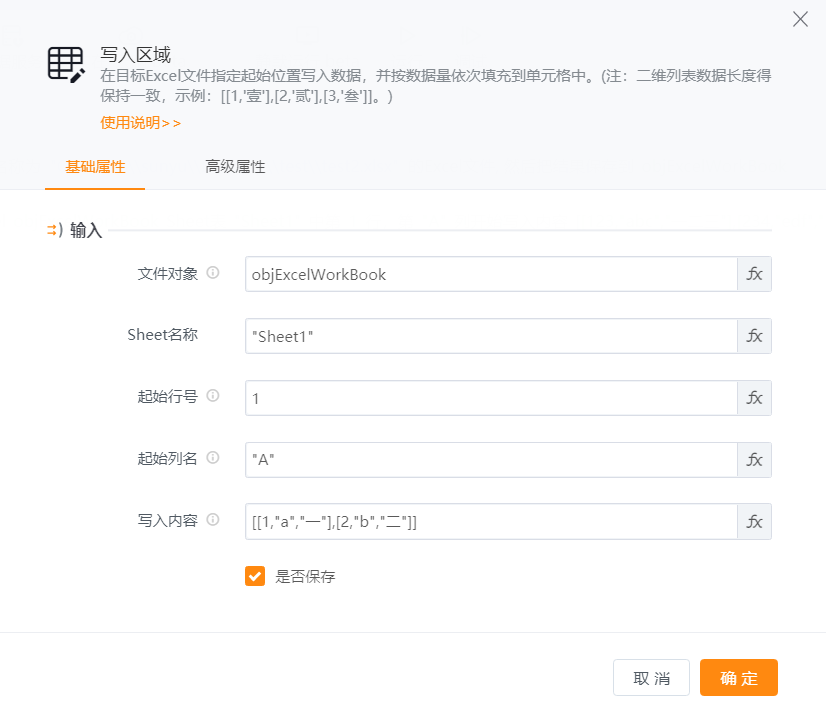
Task: Click the objExcelWorkBook input field
Action: tap(491, 274)
